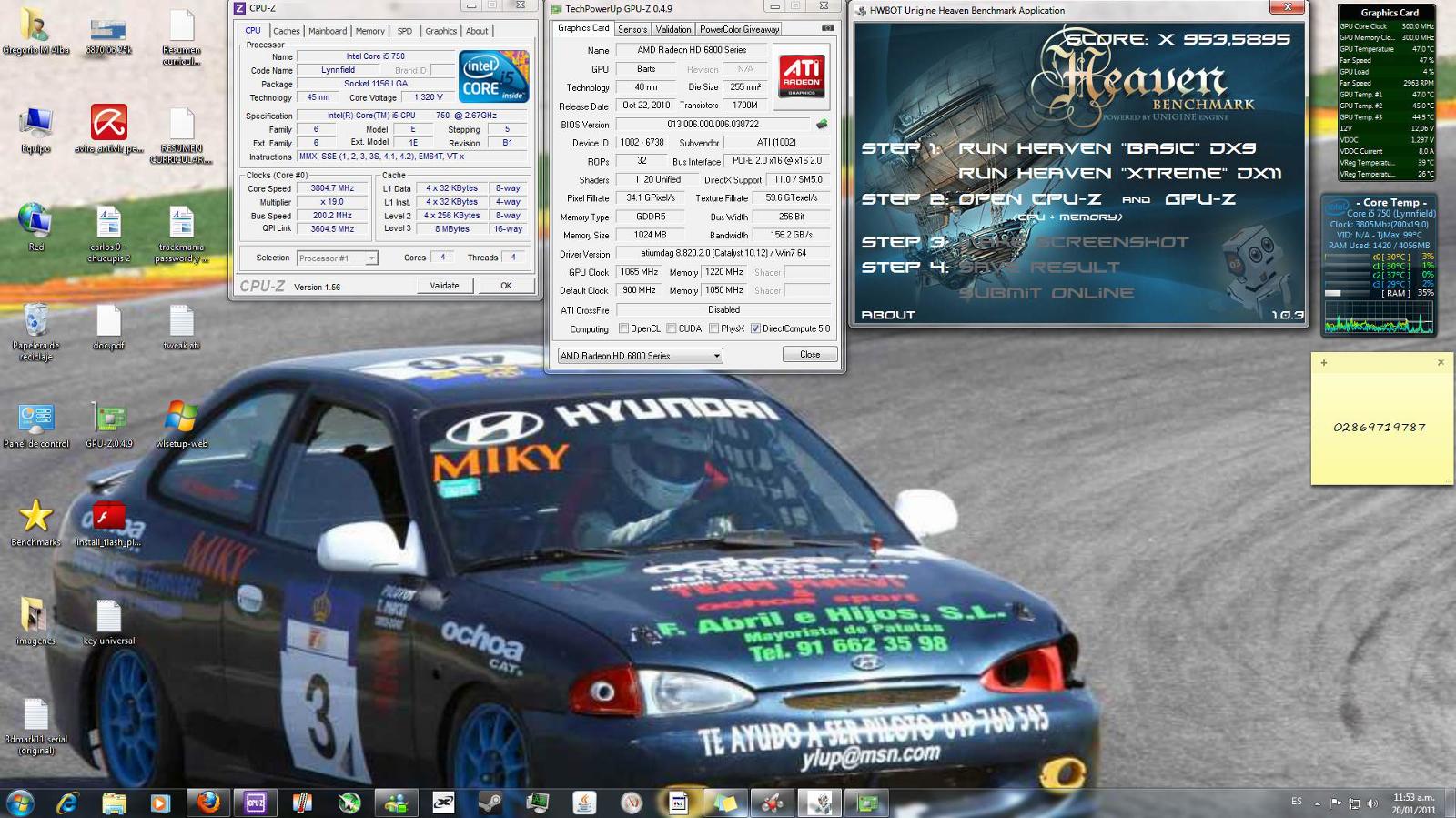Click the volume speaker tray icon
Viewport: 1456px width, 818px height.
[1372, 803]
